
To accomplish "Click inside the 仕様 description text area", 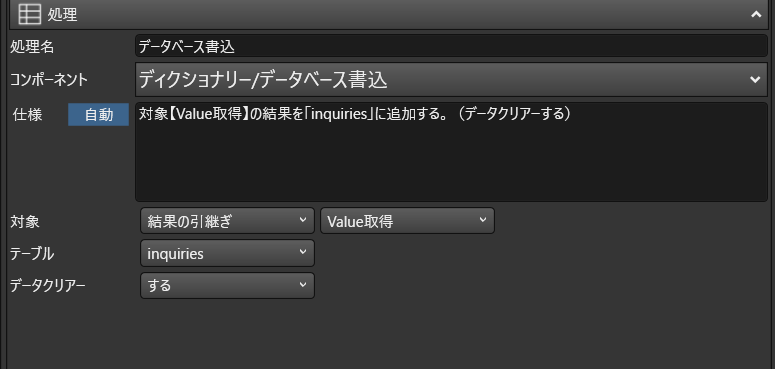I will point(451,152).
